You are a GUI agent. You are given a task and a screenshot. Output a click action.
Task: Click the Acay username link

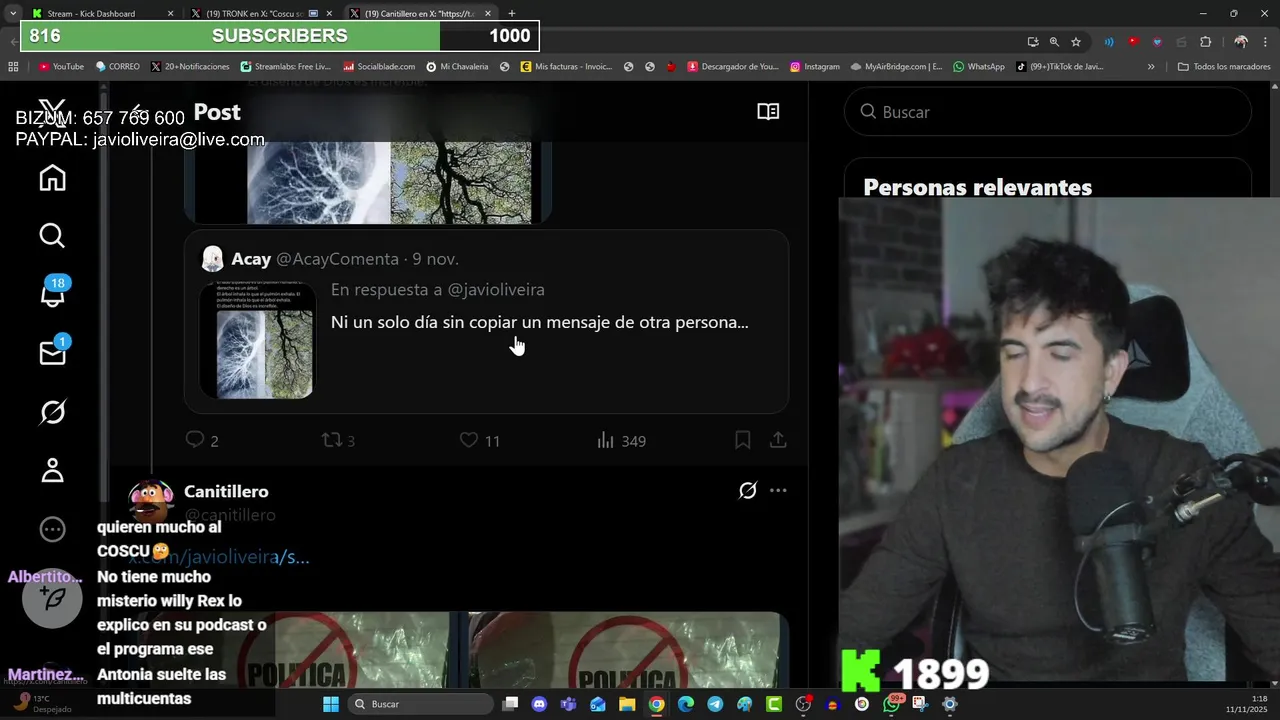click(x=251, y=259)
